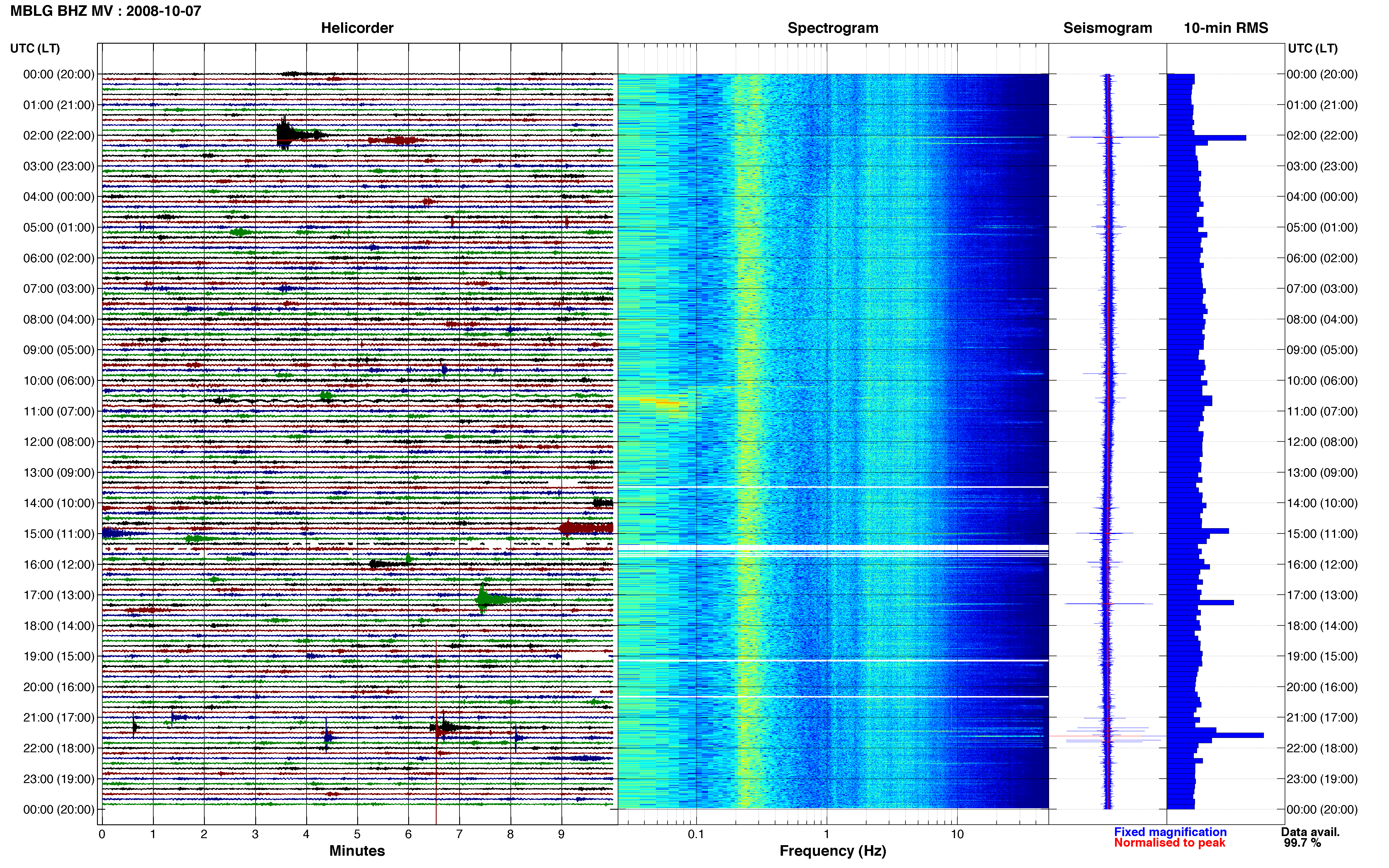
Task: Click the thick white data gap in spectrogram
Action: tap(833, 548)
